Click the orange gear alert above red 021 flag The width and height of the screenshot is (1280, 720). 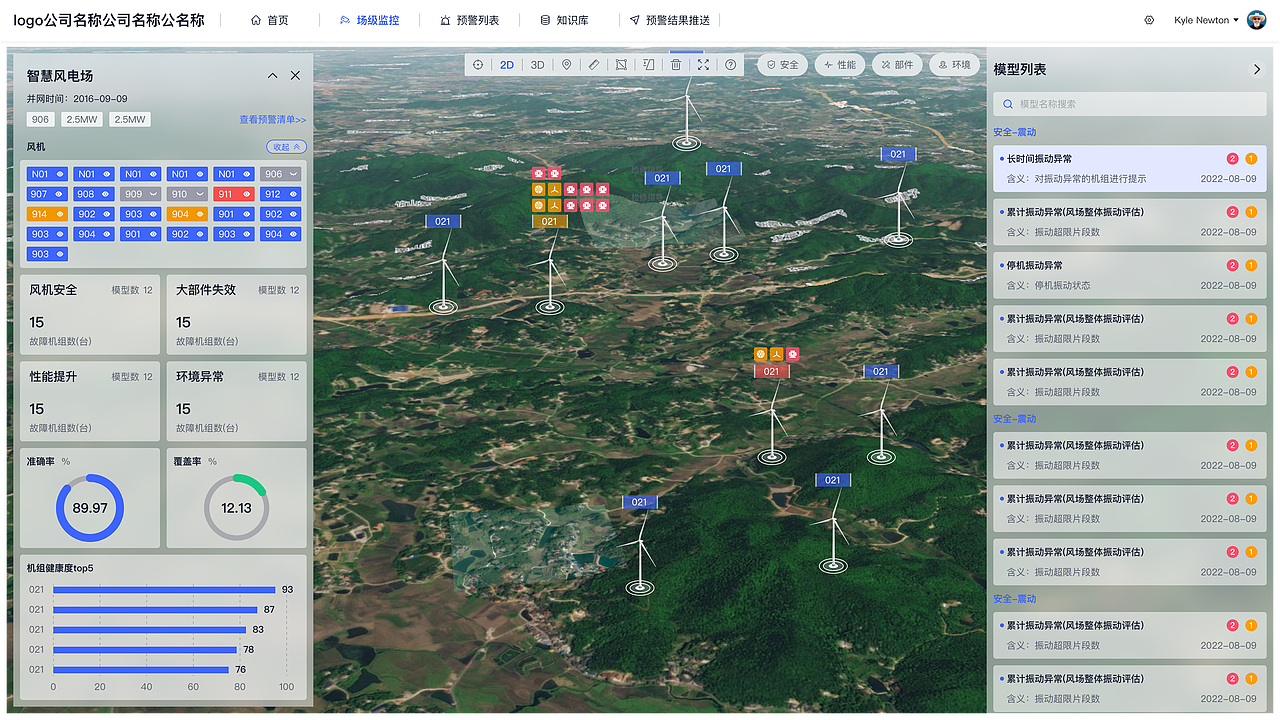pyautogui.click(x=761, y=354)
